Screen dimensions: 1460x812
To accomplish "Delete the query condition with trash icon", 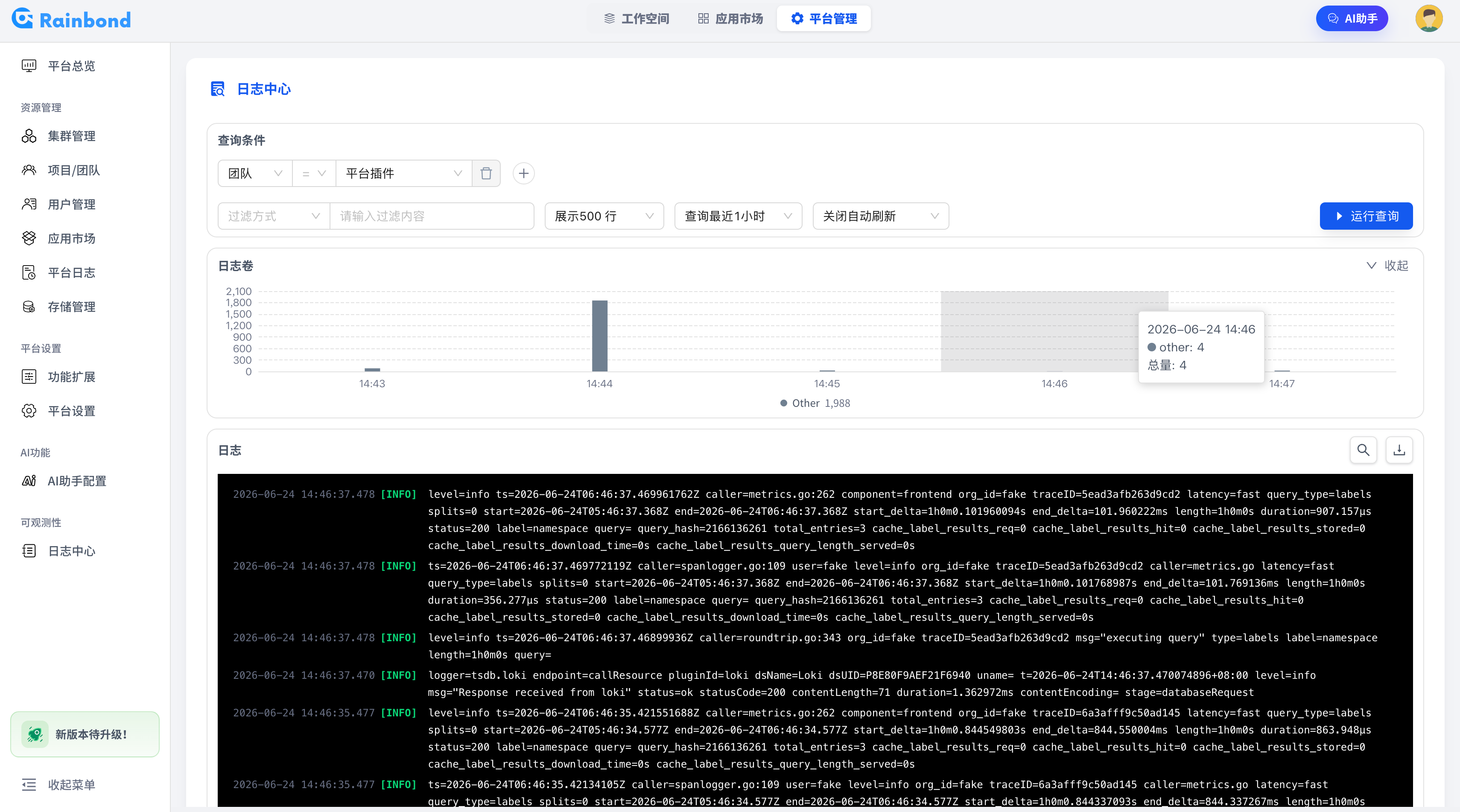I will coord(486,173).
